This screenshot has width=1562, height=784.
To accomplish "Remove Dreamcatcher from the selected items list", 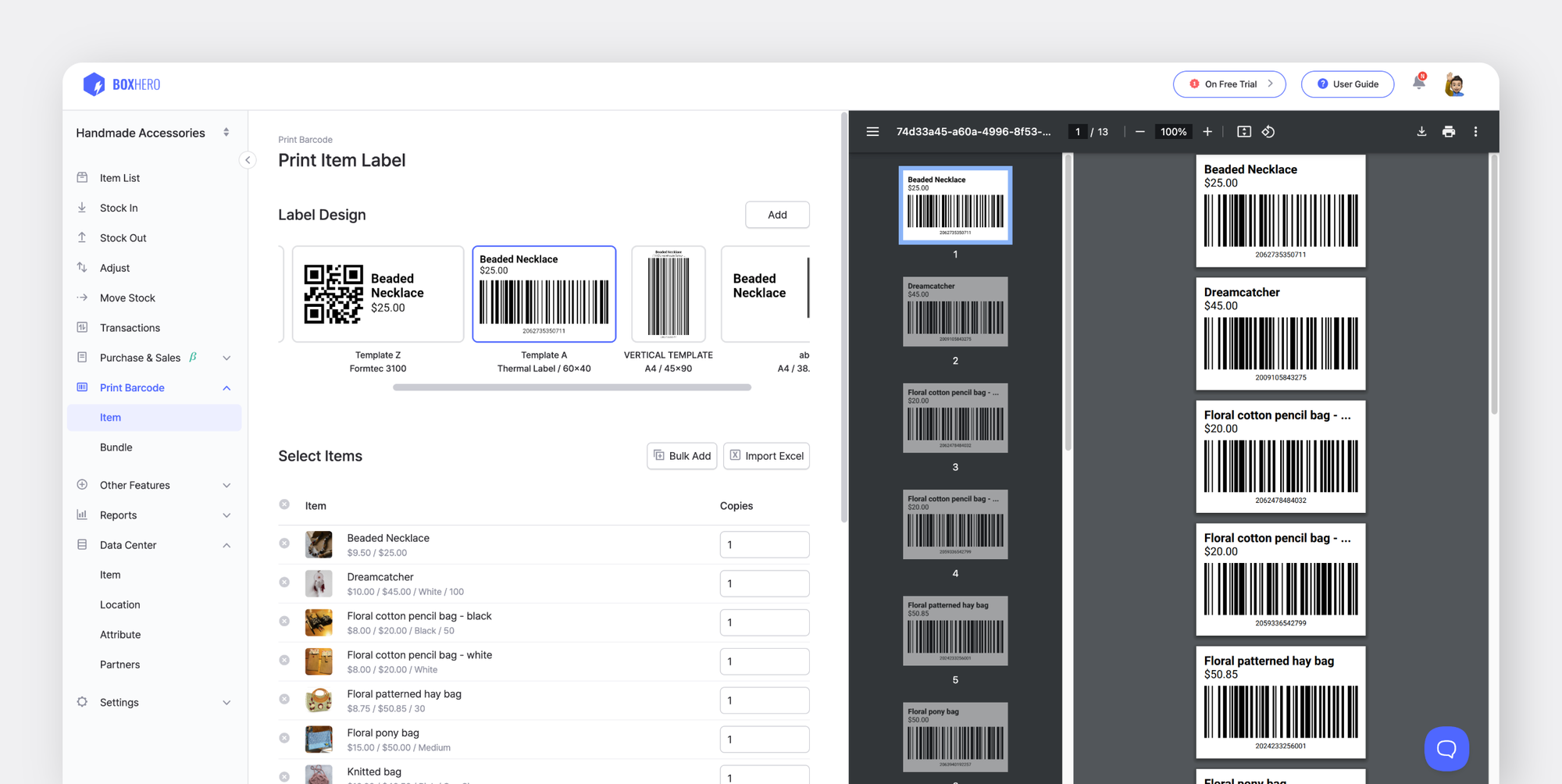I will (x=284, y=582).
